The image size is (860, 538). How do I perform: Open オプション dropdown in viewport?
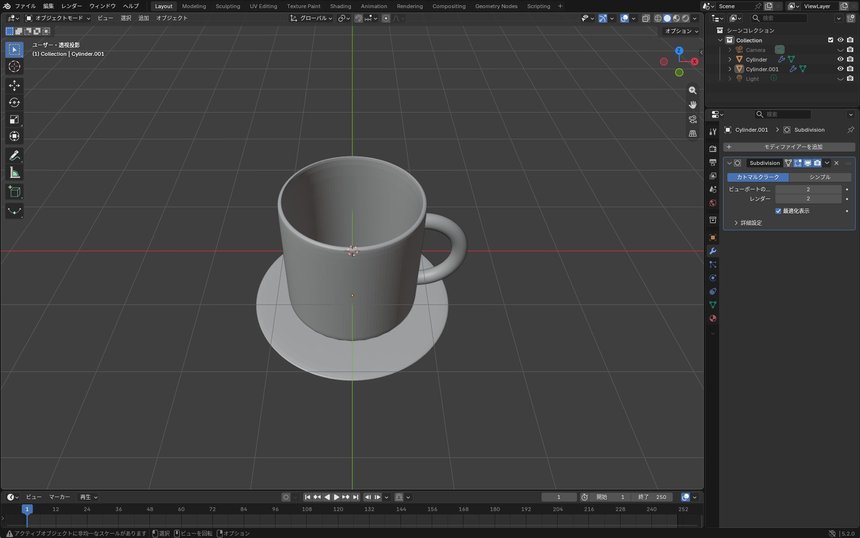pos(681,31)
